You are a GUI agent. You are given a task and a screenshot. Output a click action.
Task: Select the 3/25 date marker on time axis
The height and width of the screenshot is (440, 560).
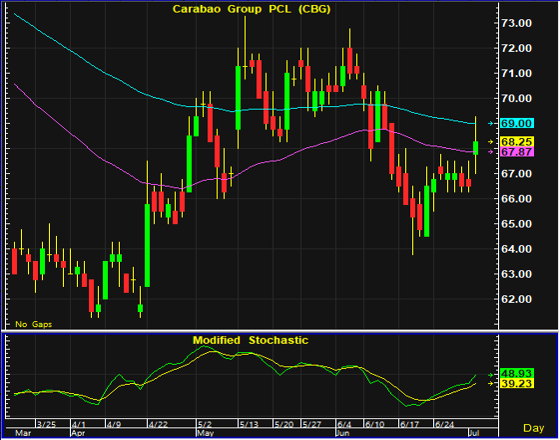coord(46,425)
